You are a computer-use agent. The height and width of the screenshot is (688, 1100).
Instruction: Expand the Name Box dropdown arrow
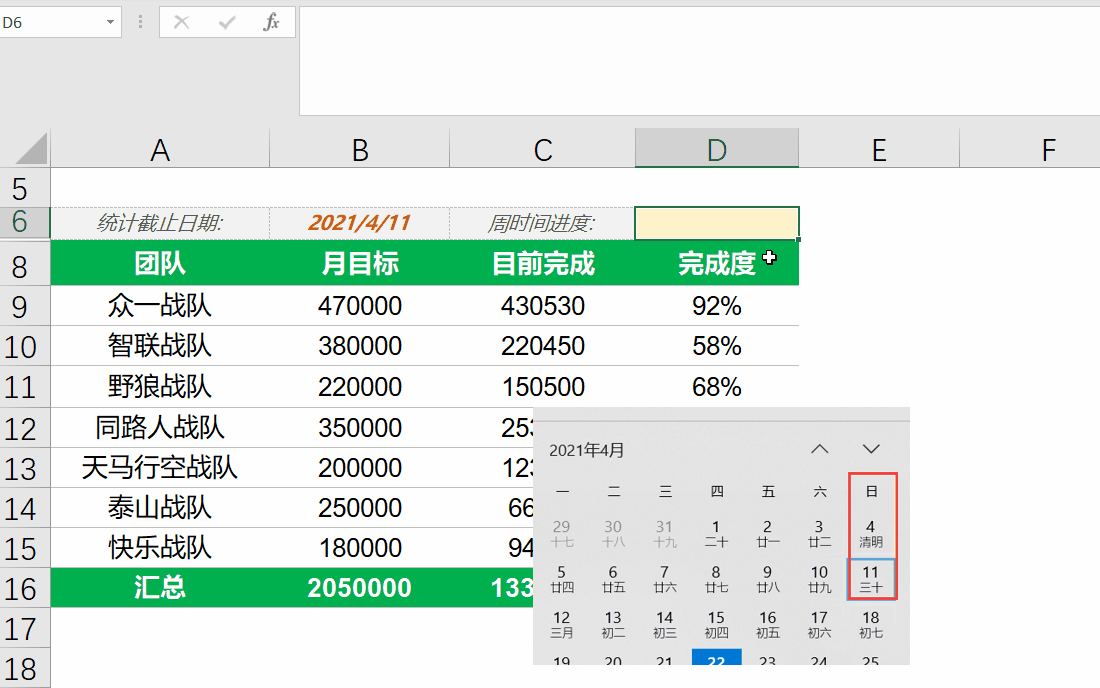pos(110,22)
